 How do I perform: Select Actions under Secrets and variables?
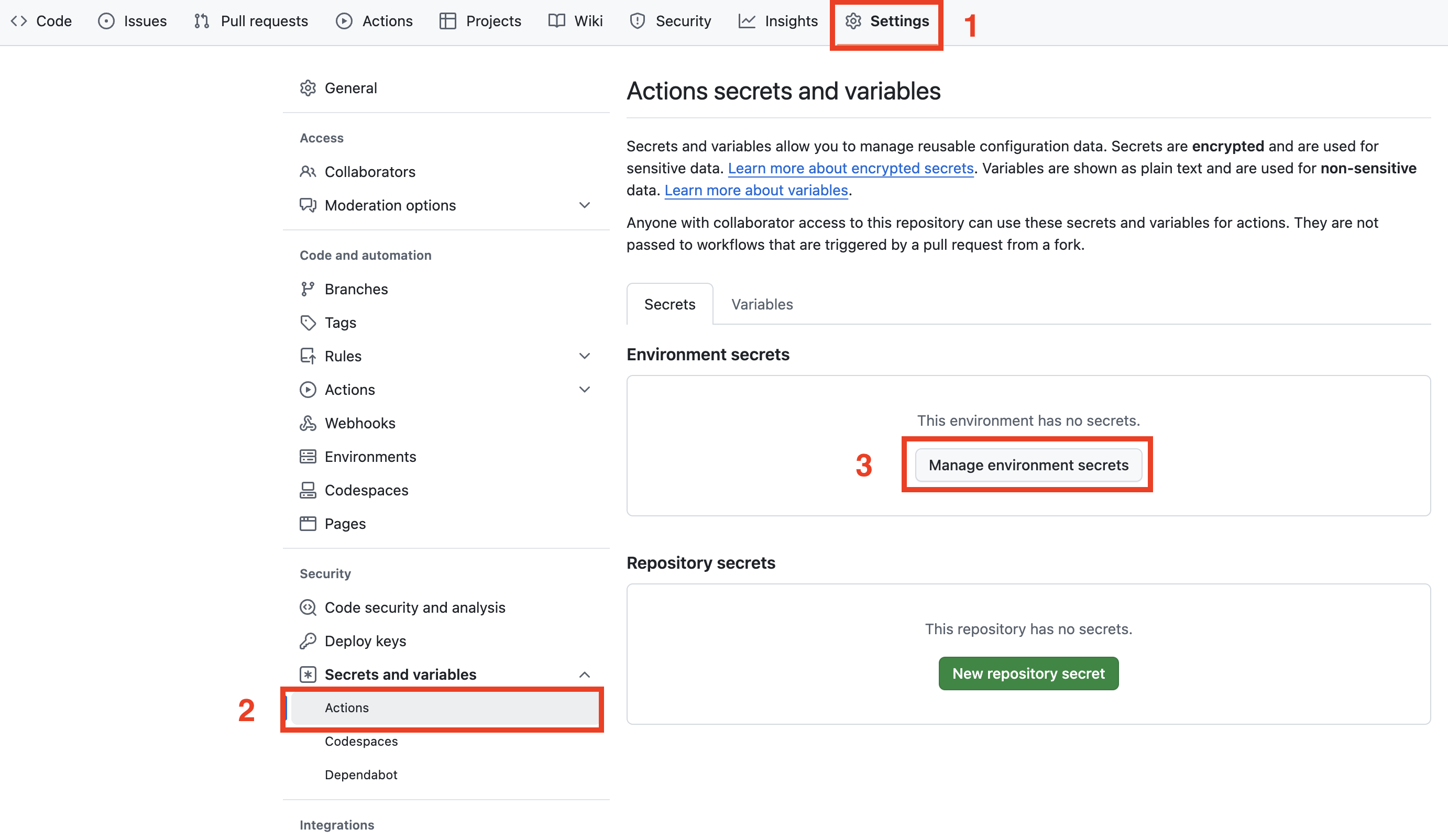click(446, 708)
